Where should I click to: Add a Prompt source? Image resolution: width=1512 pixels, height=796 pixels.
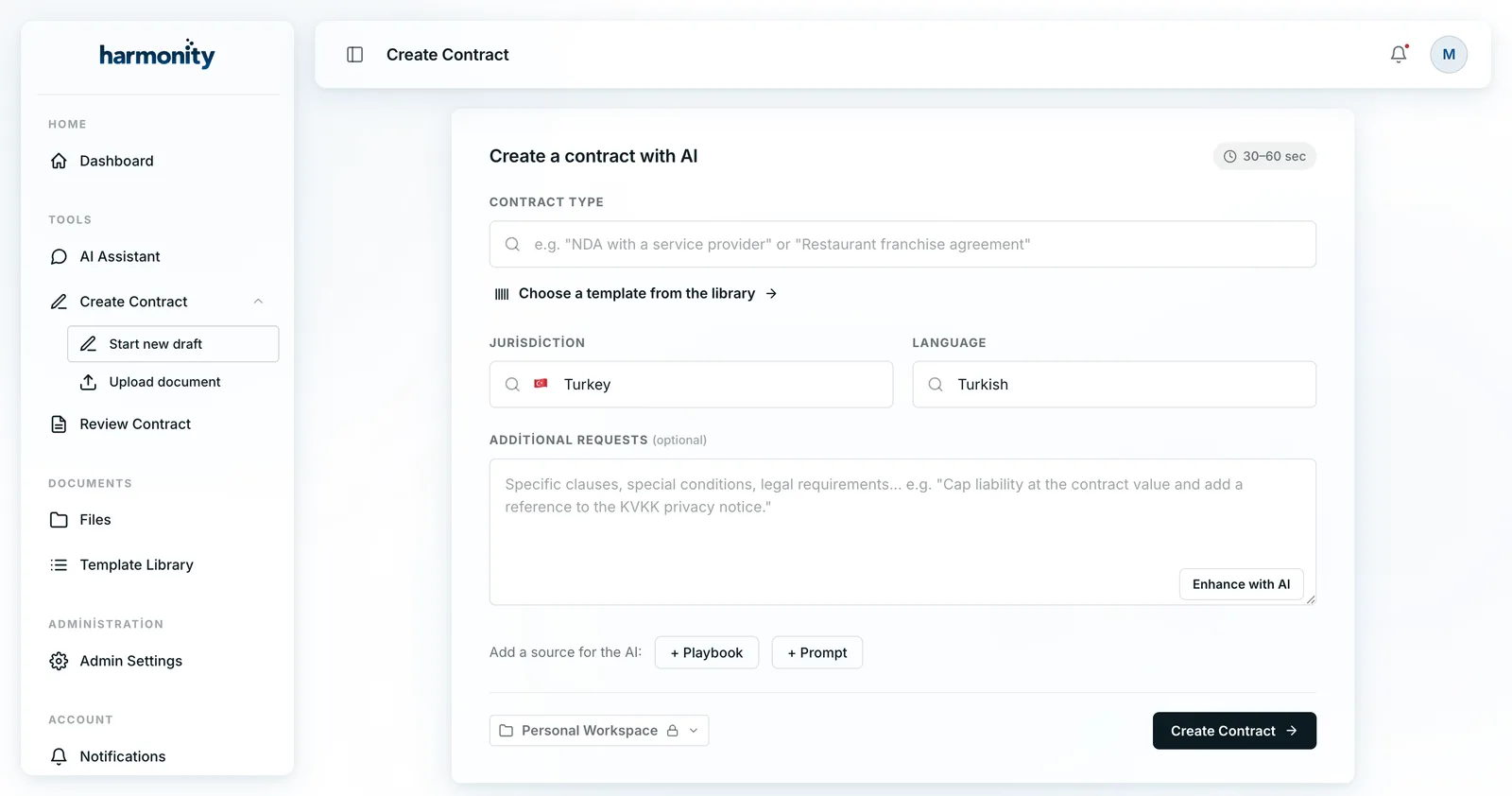click(x=817, y=652)
